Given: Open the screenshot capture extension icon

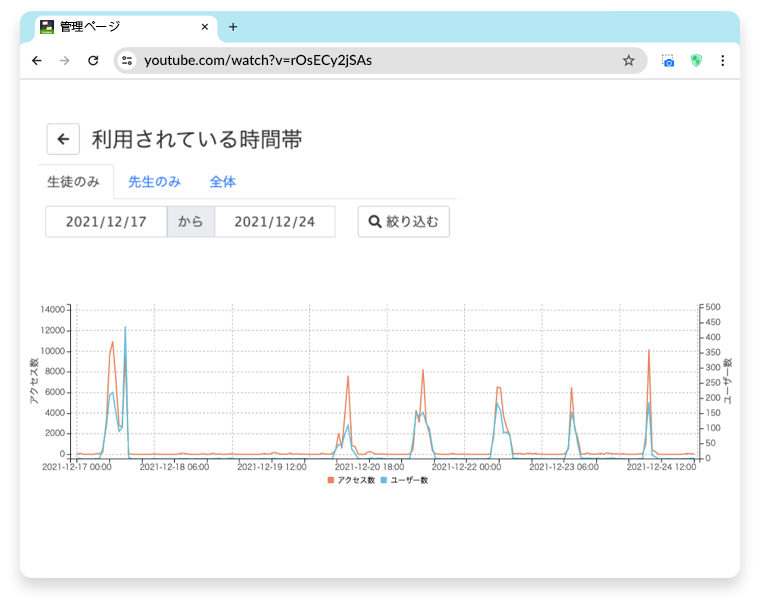Looking at the screenshot, I should point(668,61).
